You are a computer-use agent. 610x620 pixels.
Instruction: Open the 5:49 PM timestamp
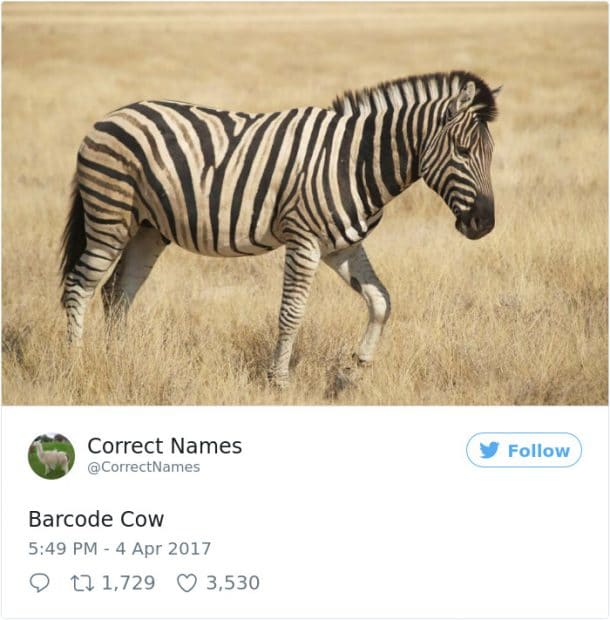coord(62,548)
